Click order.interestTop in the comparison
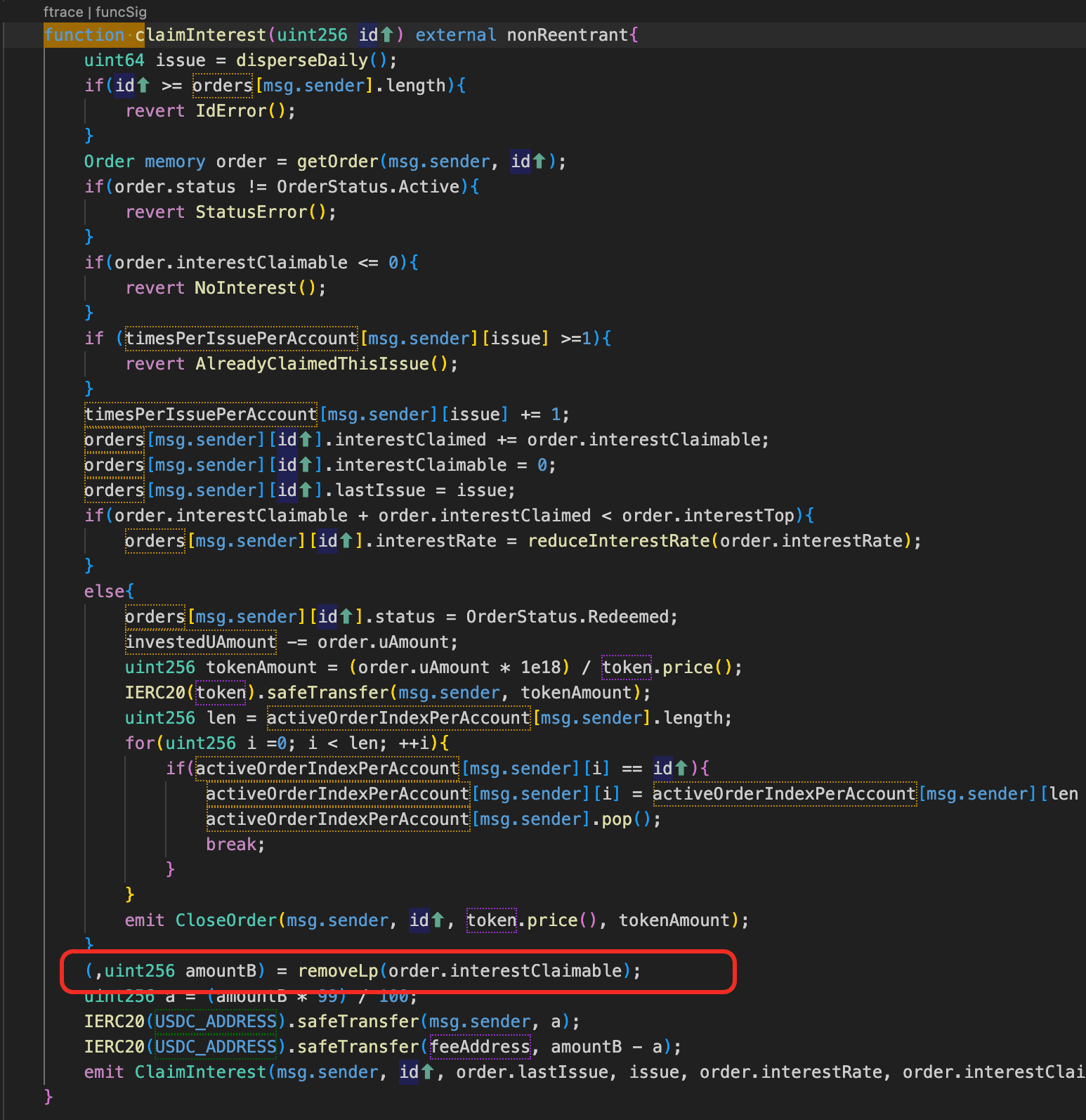The width and height of the screenshot is (1086, 1120). click(708, 516)
